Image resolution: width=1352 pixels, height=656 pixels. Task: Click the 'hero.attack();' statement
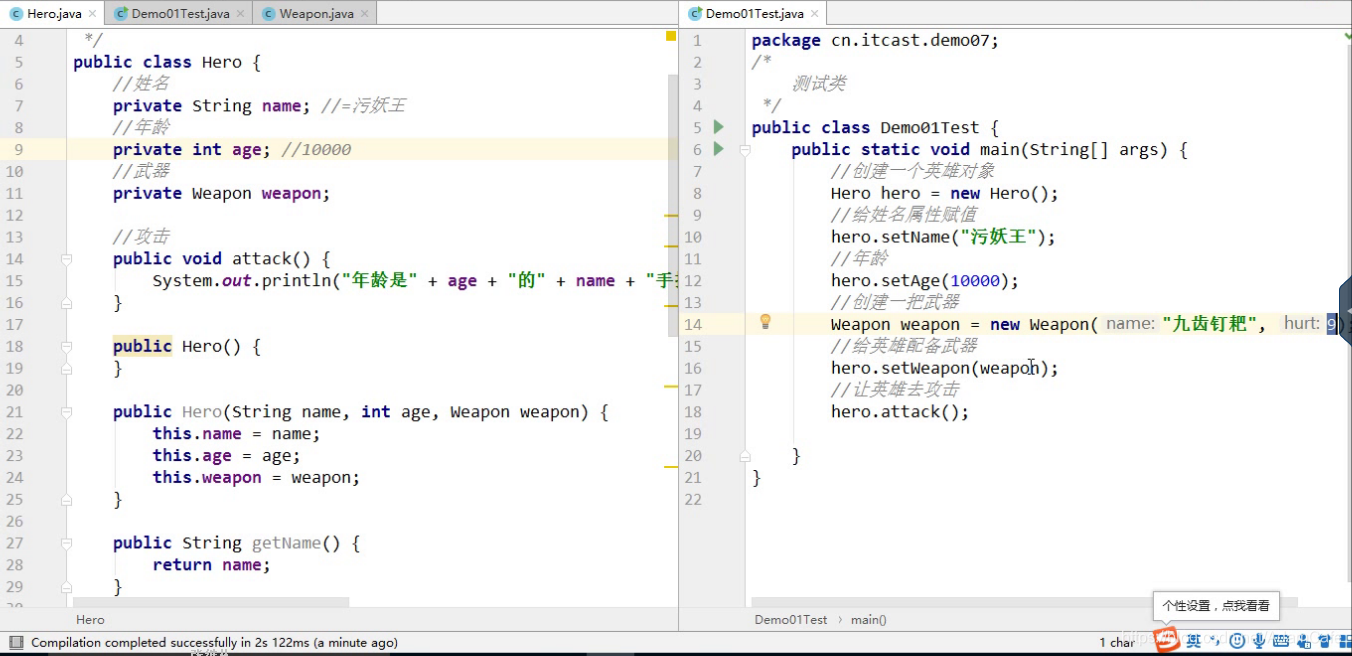click(900, 412)
